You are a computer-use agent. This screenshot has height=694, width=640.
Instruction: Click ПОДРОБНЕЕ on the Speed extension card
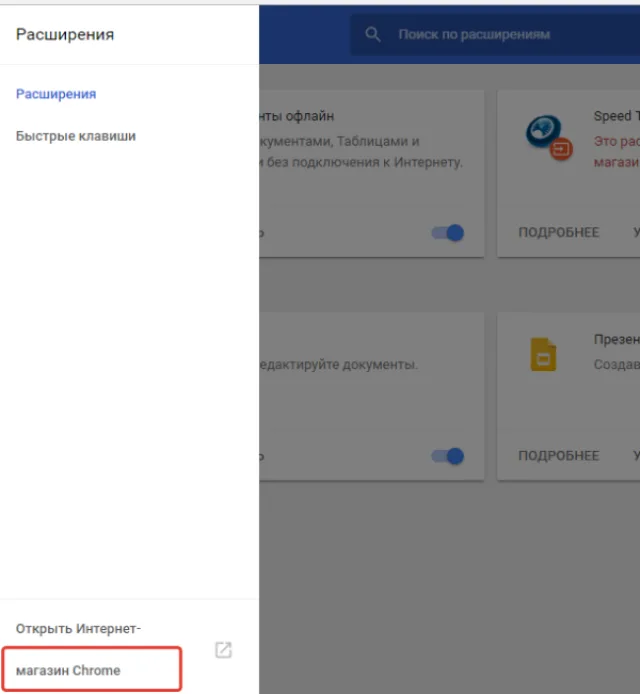click(559, 232)
